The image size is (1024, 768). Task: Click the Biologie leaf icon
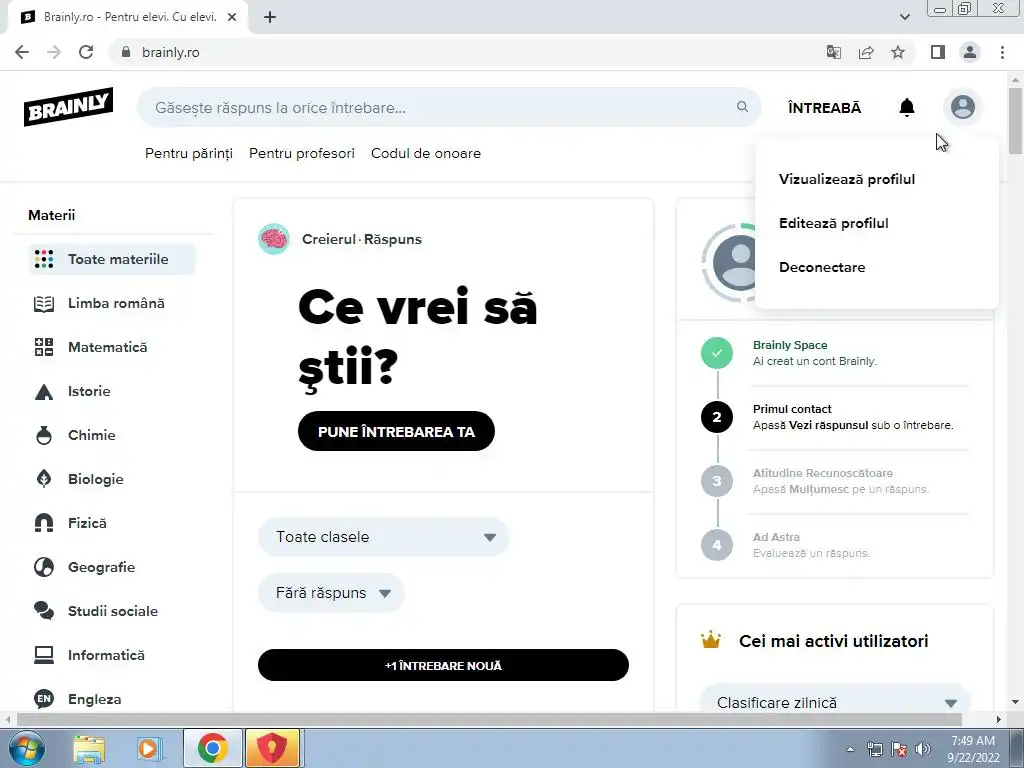click(44, 479)
